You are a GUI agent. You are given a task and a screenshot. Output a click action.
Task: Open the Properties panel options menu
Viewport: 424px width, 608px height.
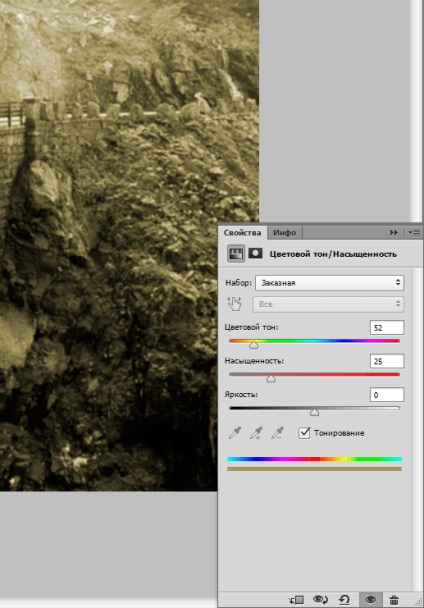(x=414, y=233)
